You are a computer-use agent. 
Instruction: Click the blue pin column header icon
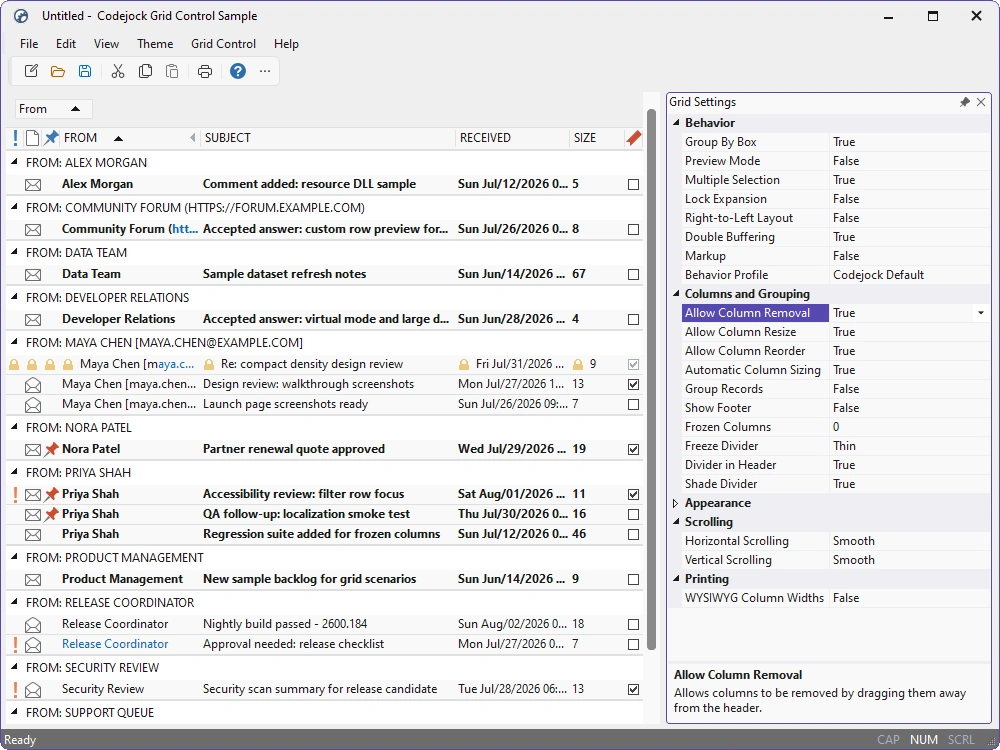click(51, 138)
